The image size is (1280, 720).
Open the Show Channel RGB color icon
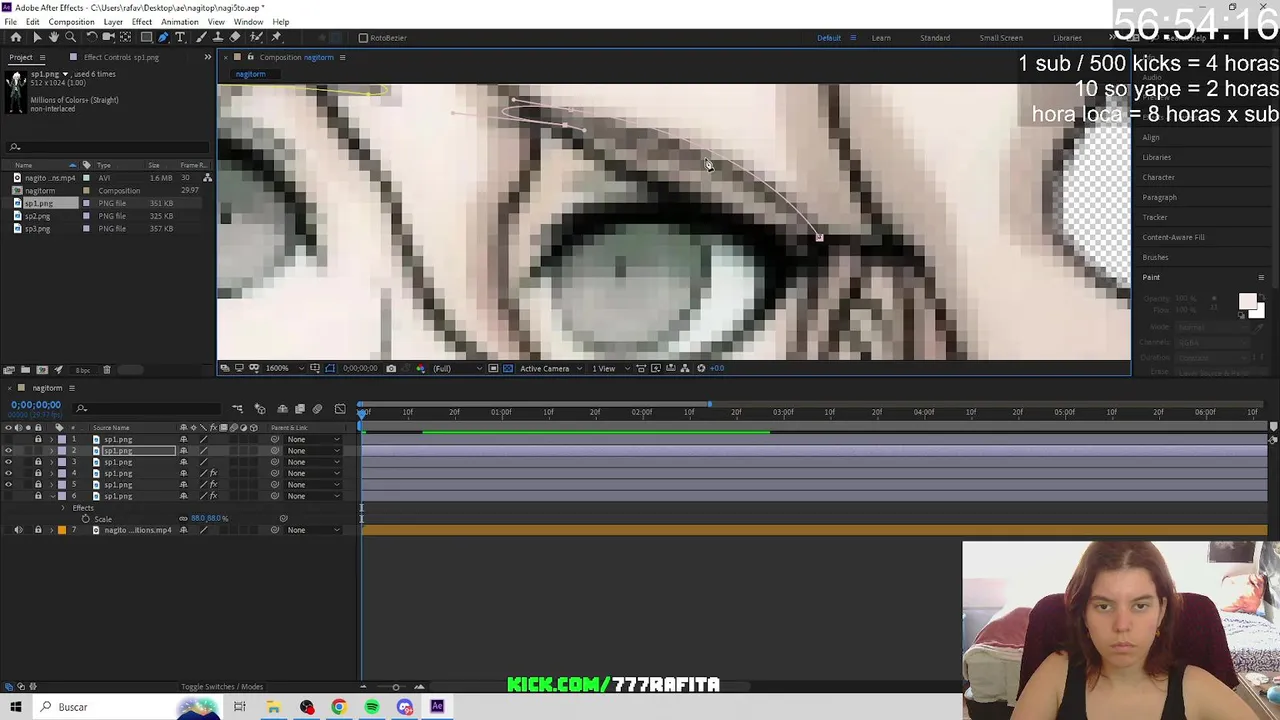tap(419, 368)
